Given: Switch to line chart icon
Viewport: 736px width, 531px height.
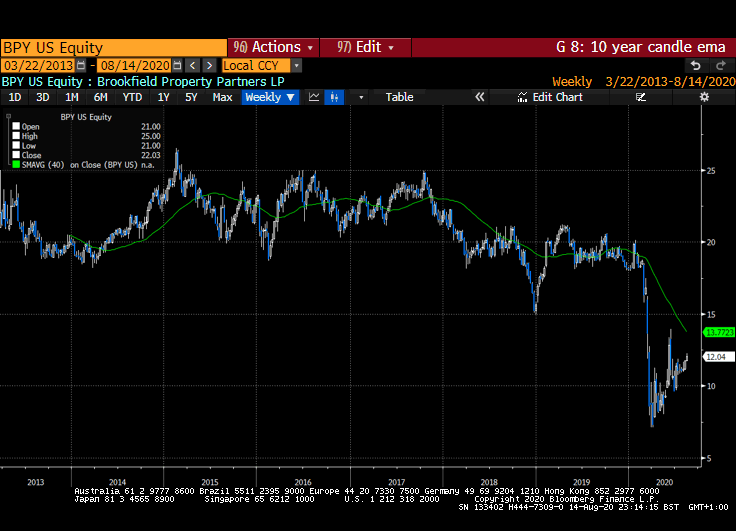Looking at the screenshot, I should 314,97.
